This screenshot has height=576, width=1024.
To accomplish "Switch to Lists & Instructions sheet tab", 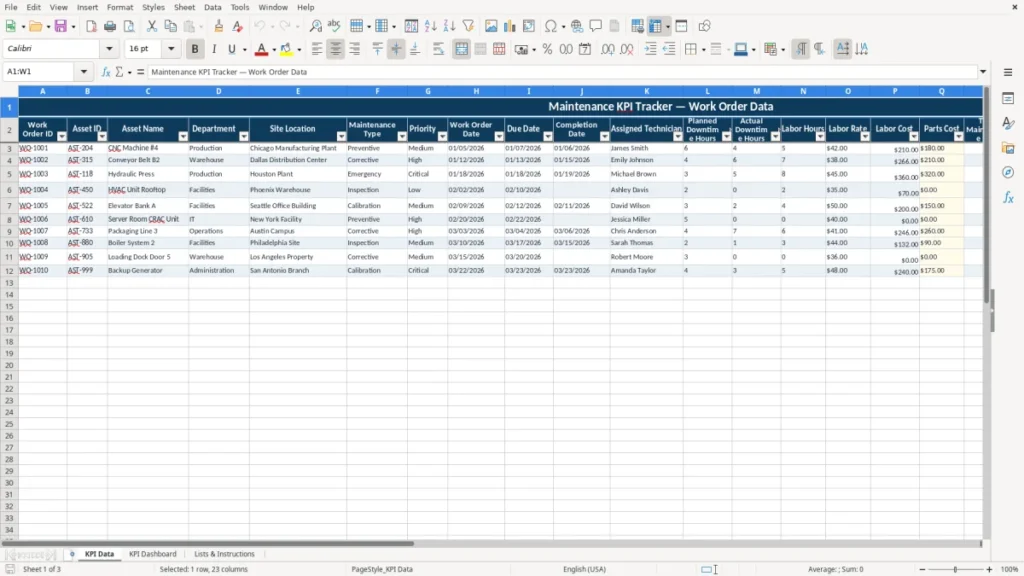I will click(224, 554).
